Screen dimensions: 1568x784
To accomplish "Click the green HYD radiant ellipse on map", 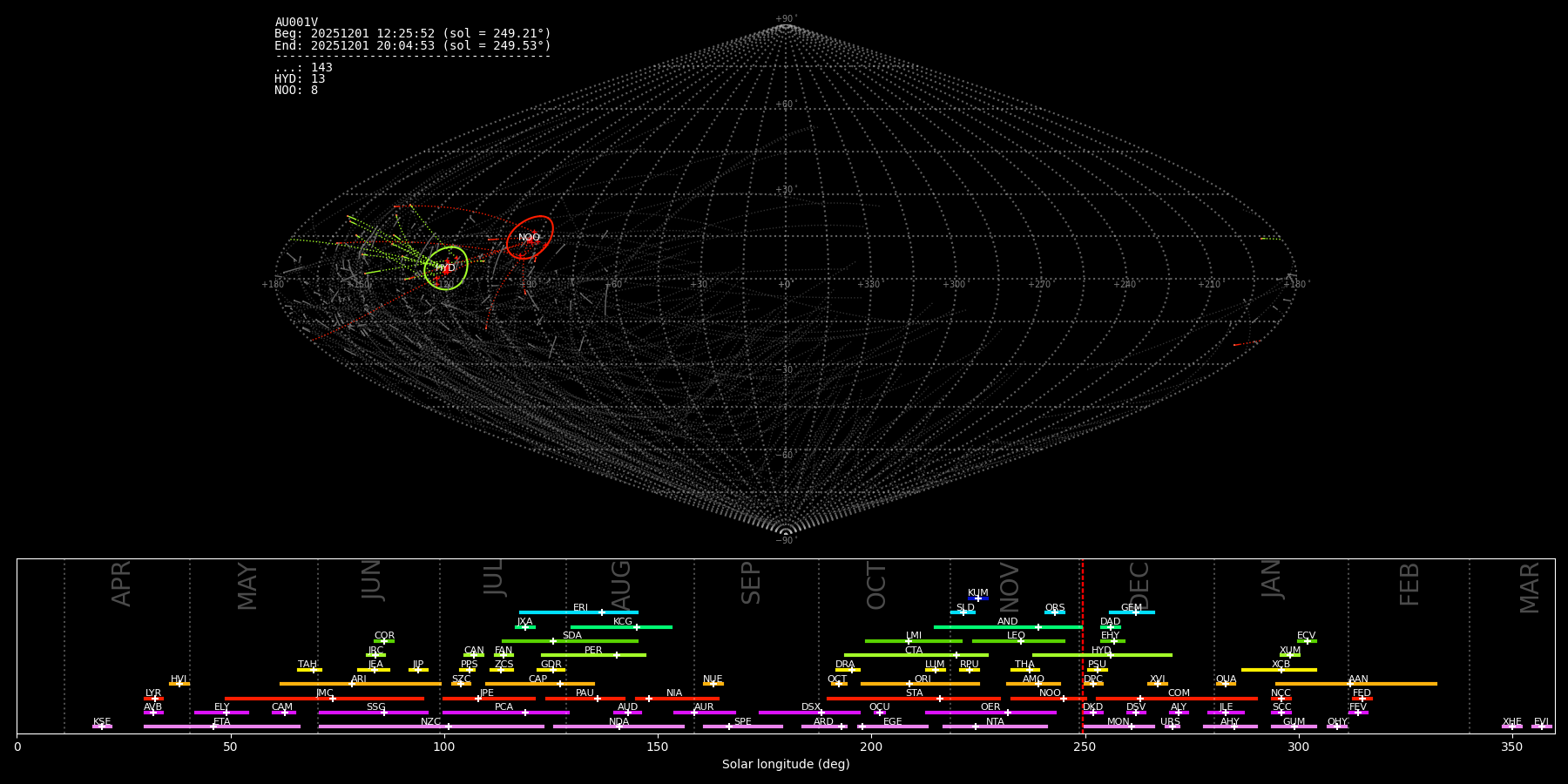I will (446, 268).
